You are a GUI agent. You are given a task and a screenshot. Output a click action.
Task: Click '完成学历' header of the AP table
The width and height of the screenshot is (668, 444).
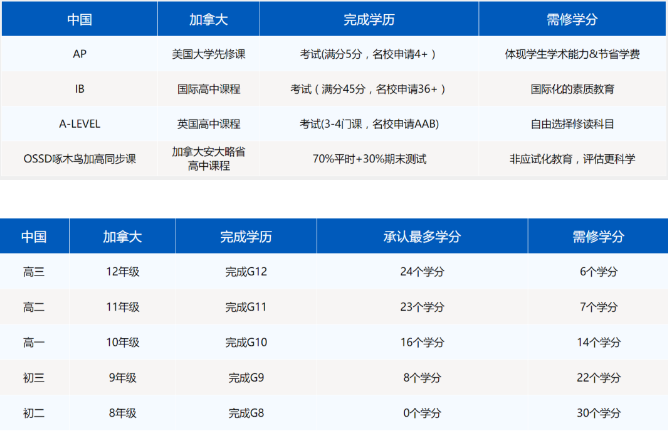369,19
